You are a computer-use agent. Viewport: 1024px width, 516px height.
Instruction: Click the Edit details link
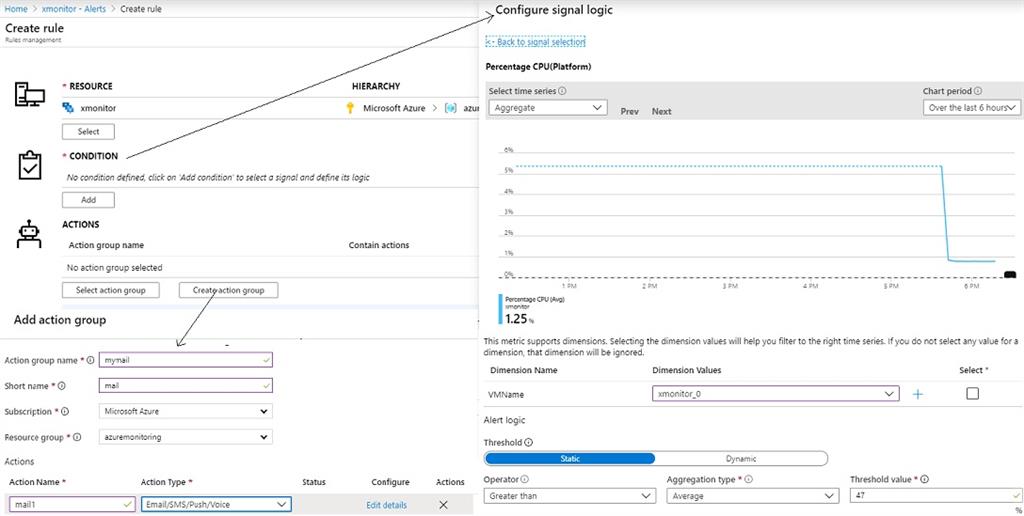pos(387,505)
